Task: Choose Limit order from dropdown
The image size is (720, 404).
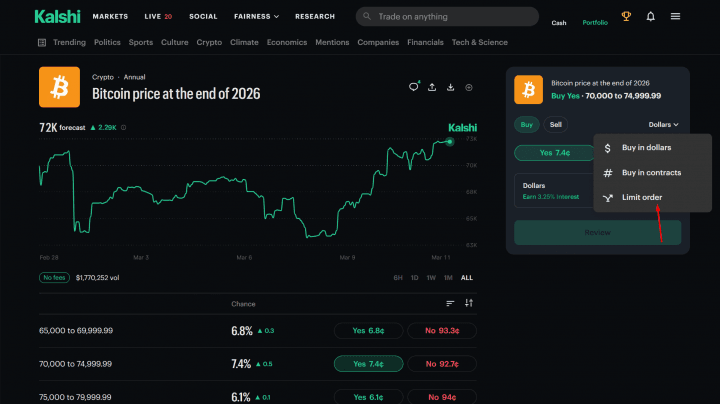Action: point(641,197)
